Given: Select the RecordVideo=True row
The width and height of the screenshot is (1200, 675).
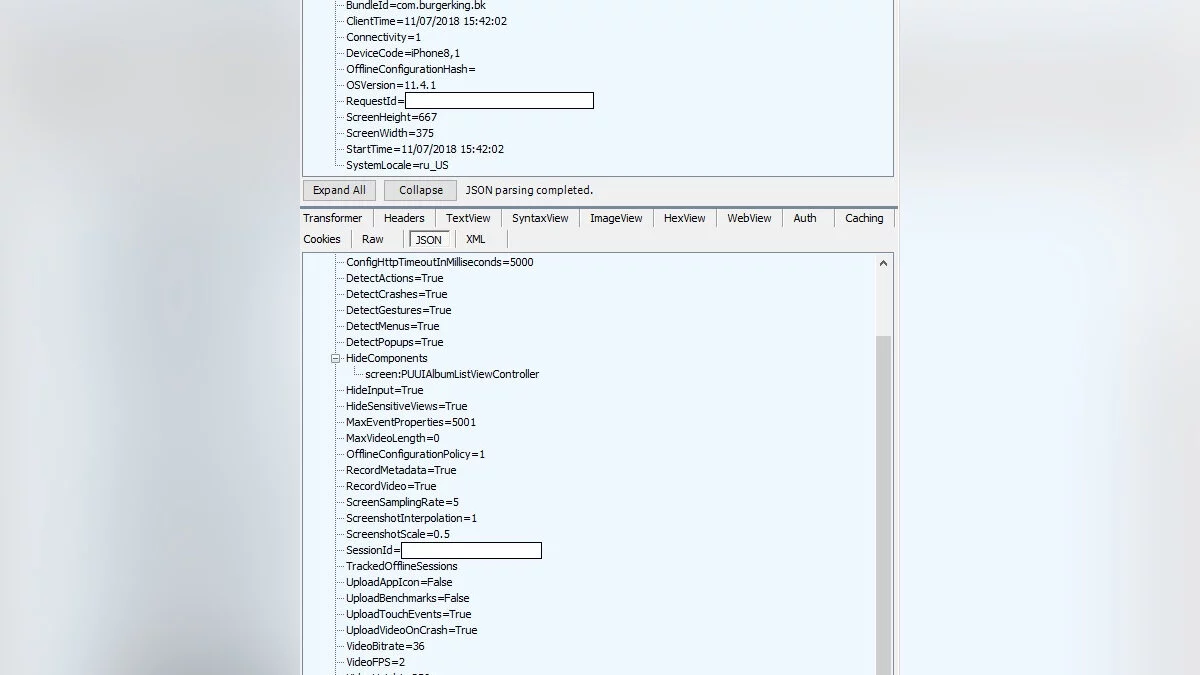Looking at the screenshot, I should click(x=391, y=486).
